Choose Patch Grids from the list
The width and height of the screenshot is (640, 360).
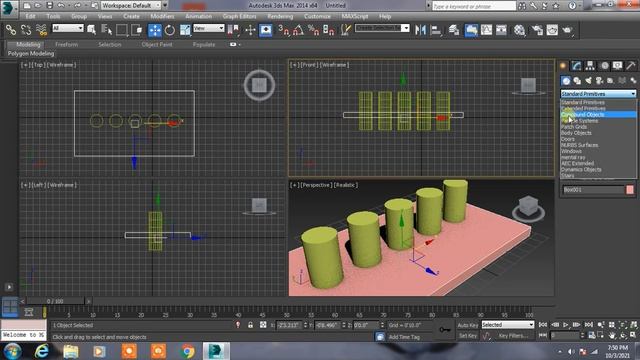point(598,127)
